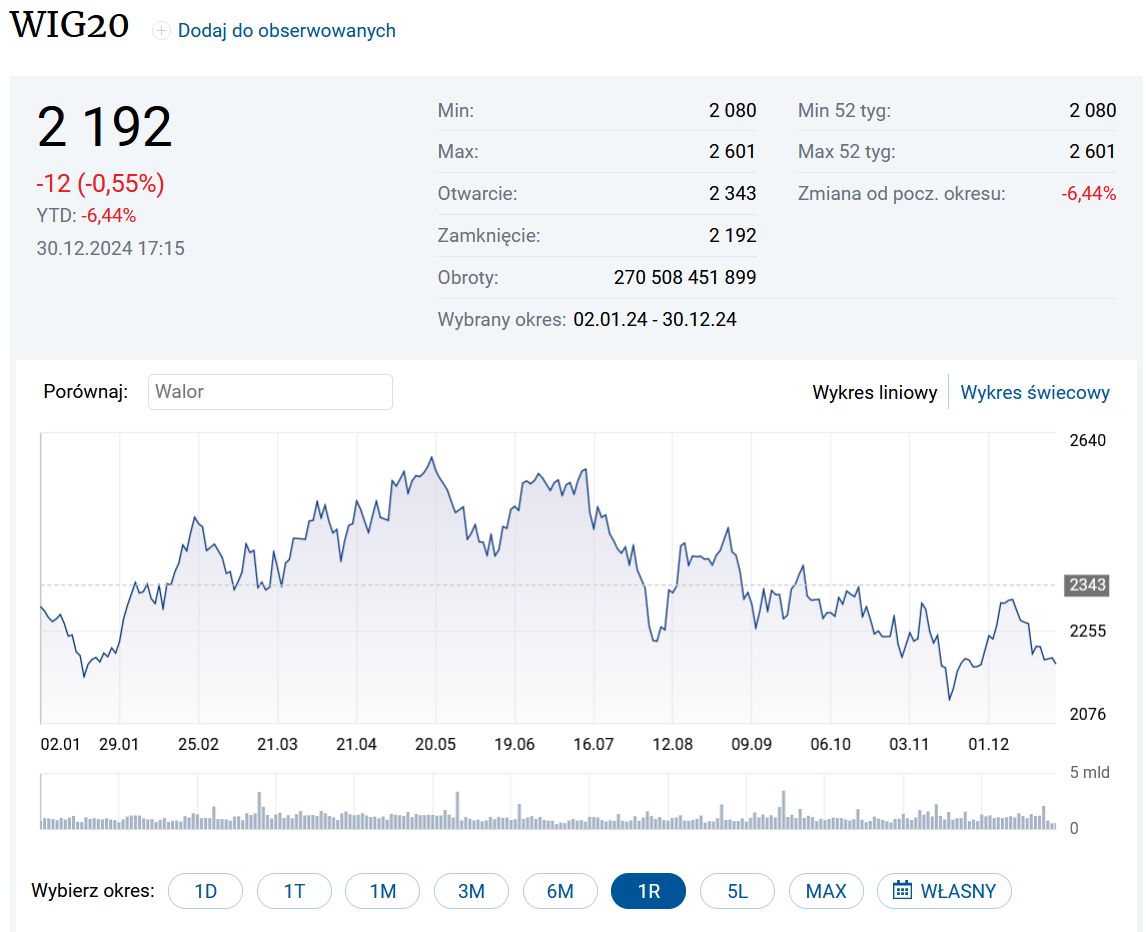This screenshot has height=932, width=1146.
Task: Click the plus icon beside Dodaj do obserwowanych
Action: coord(161,31)
